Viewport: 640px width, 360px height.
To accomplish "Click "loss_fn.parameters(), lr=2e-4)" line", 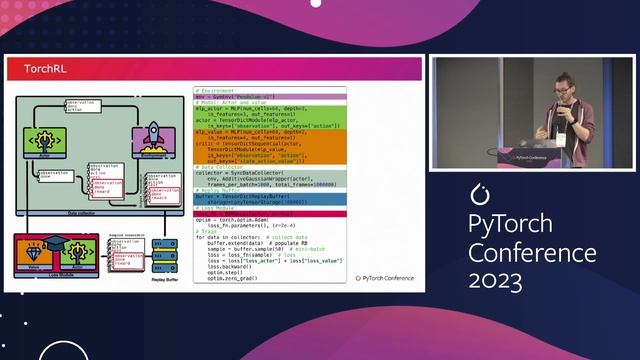I will (251, 226).
